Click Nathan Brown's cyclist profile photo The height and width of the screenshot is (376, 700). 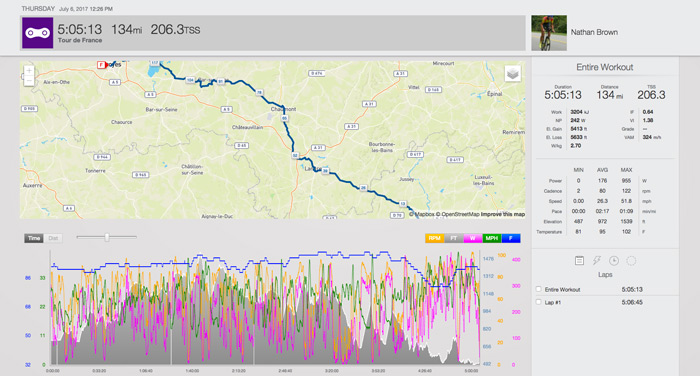coord(549,33)
